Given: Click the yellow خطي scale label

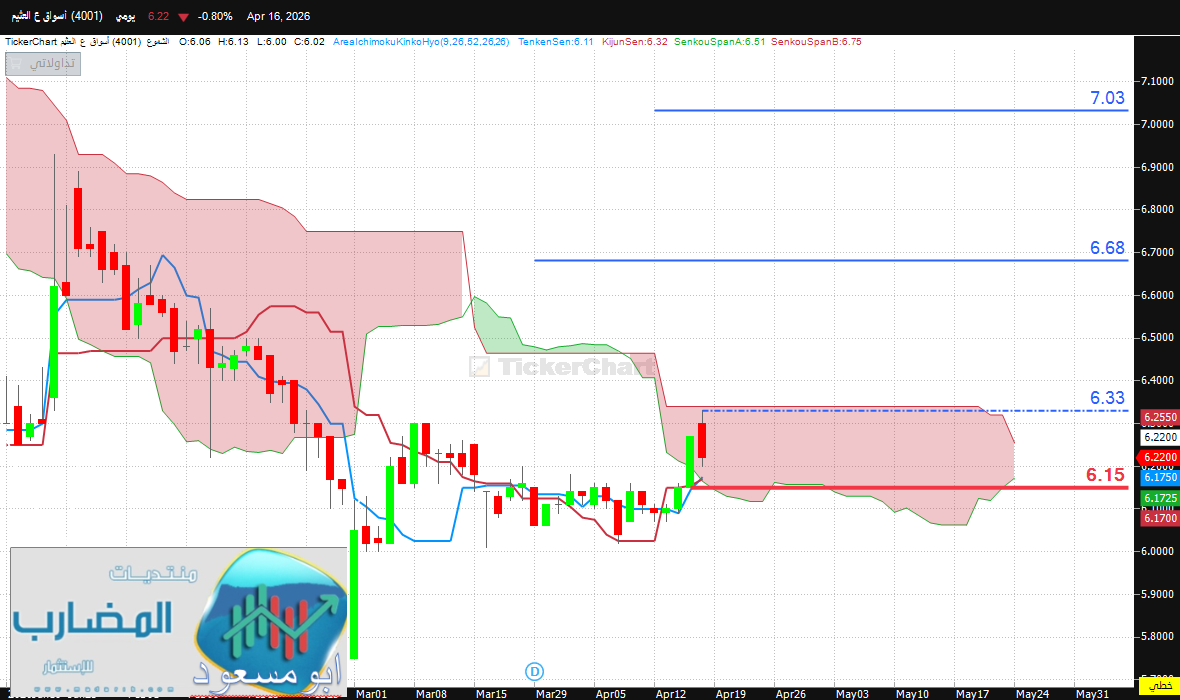Looking at the screenshot, I should 1158,686.
